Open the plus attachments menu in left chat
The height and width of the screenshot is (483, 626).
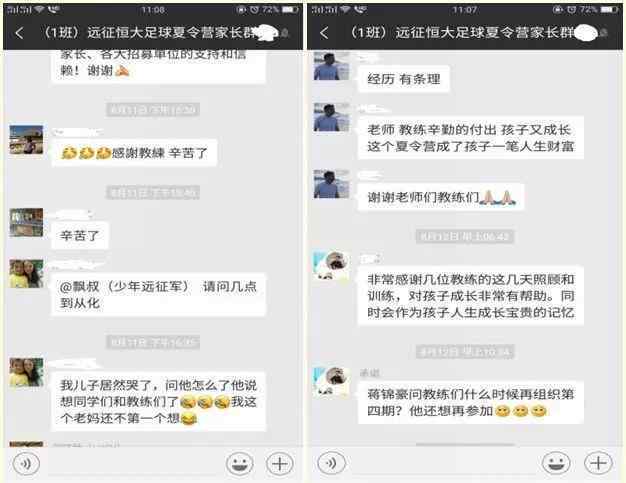280,463
